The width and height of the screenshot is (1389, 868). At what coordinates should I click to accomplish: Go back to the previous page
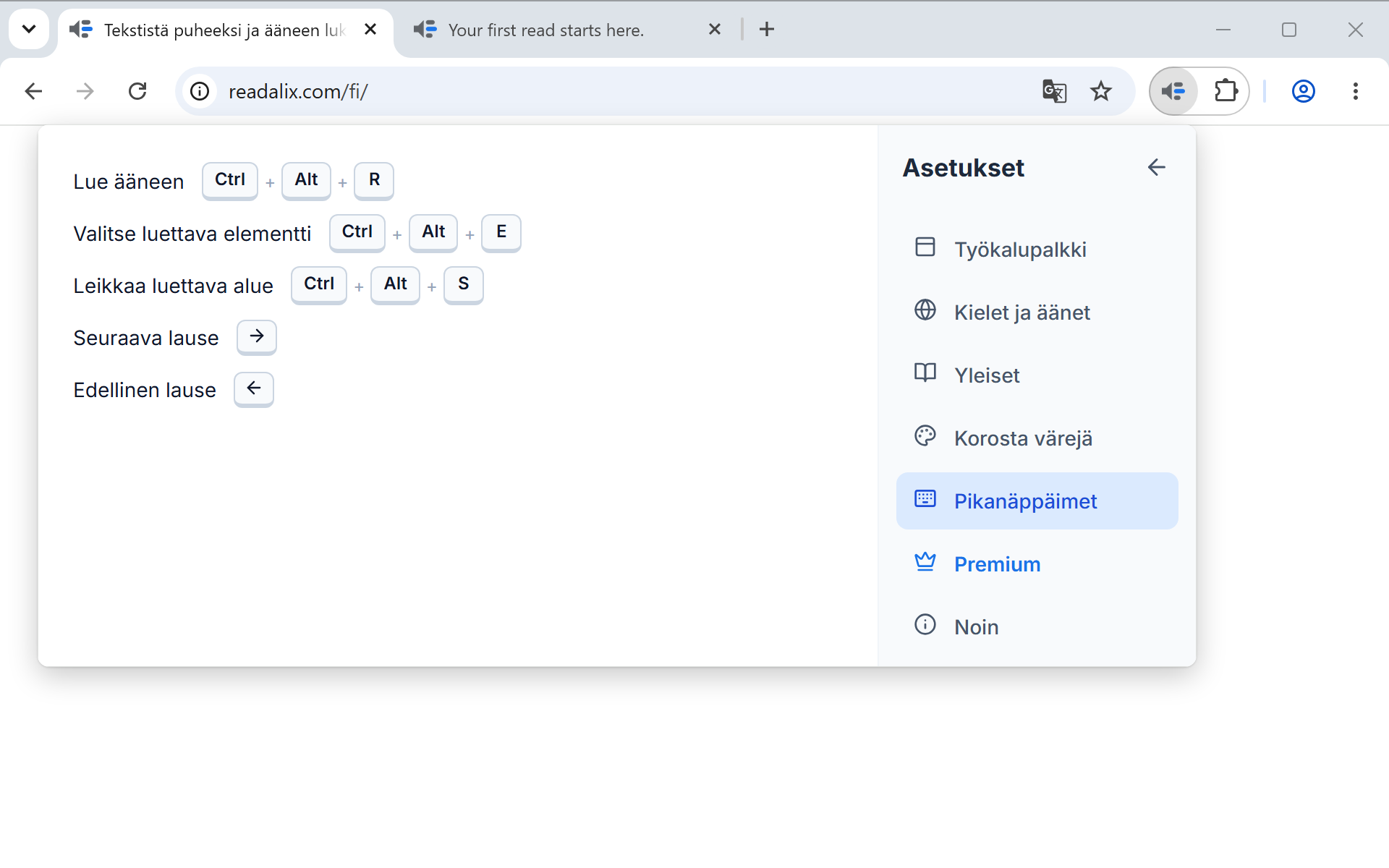33,91
